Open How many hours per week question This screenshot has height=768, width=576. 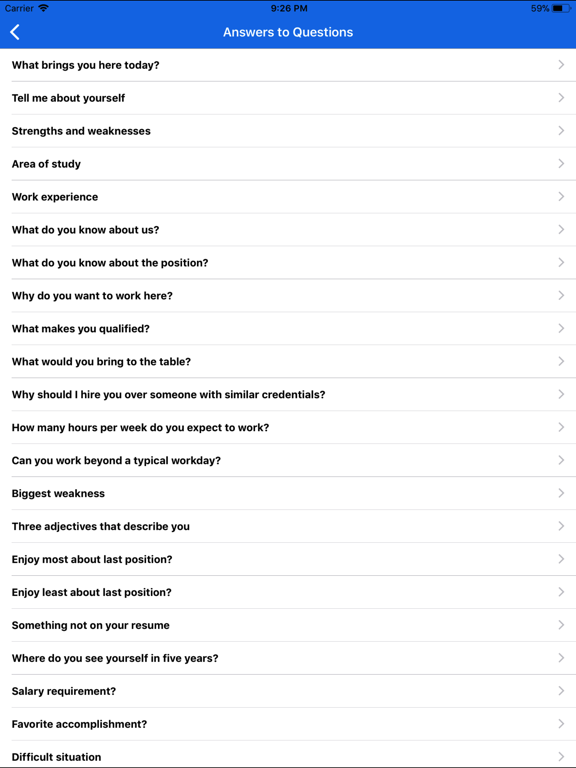pyautogui.click(x=288, y=427)
